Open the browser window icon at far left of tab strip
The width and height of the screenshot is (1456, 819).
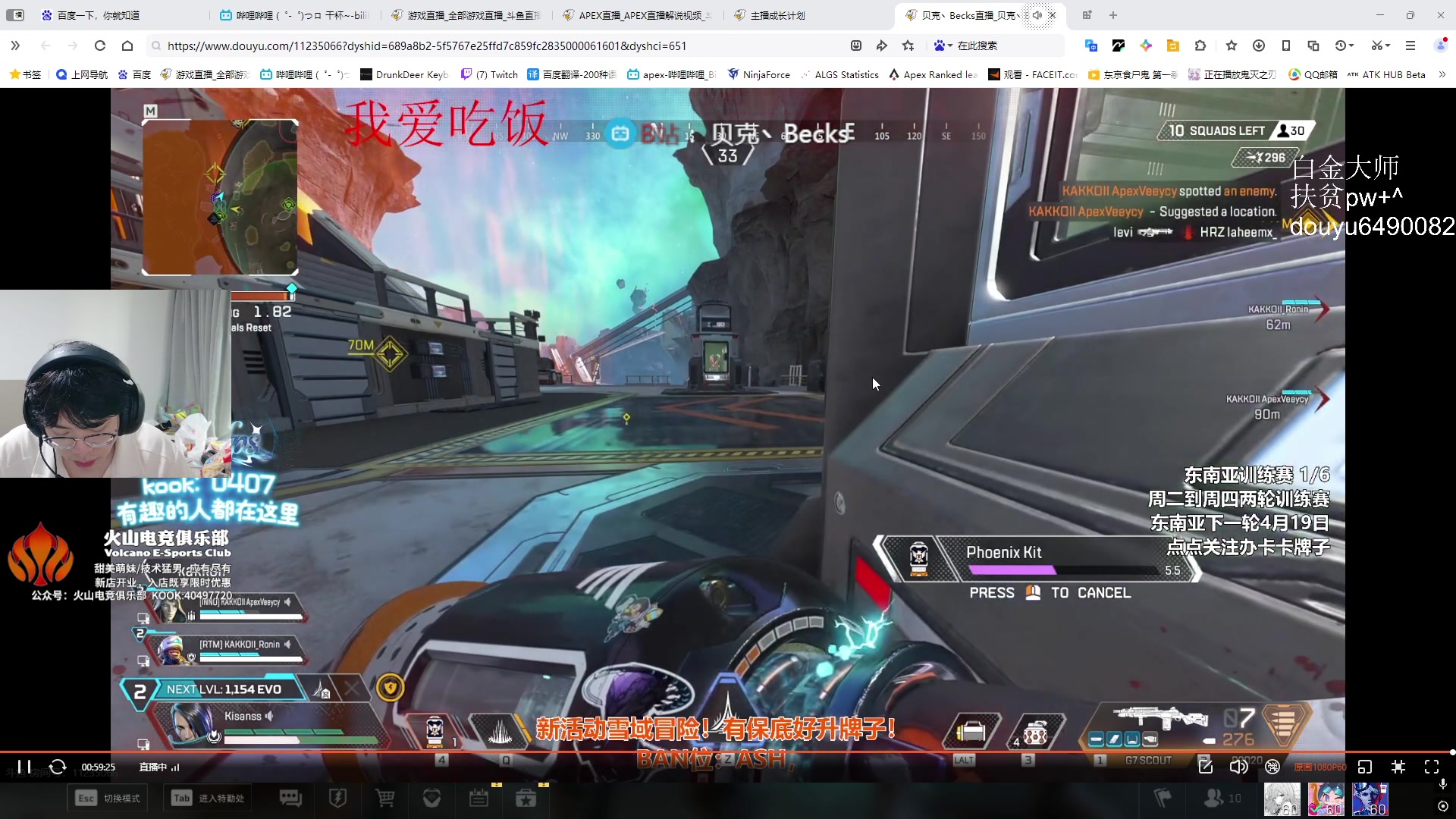pyautogui.click(x=15, y=15)
